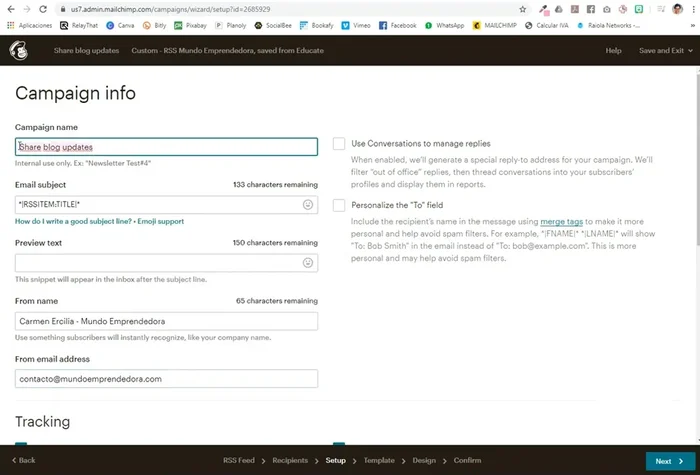Click the Next button

pyautogui.click(x=670, y=461)
